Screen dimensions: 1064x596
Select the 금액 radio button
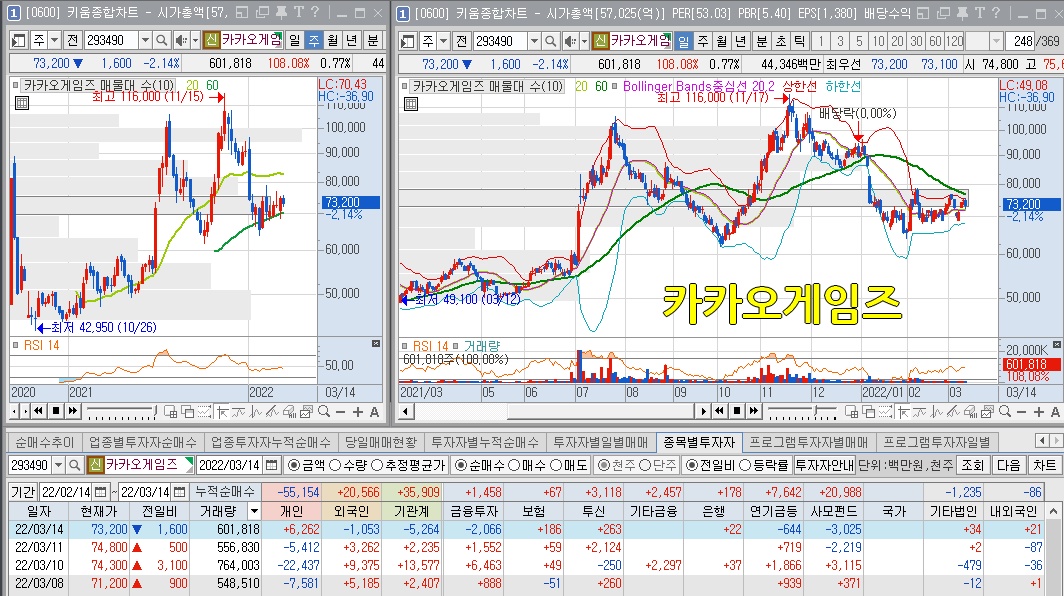tap(294, 465)
